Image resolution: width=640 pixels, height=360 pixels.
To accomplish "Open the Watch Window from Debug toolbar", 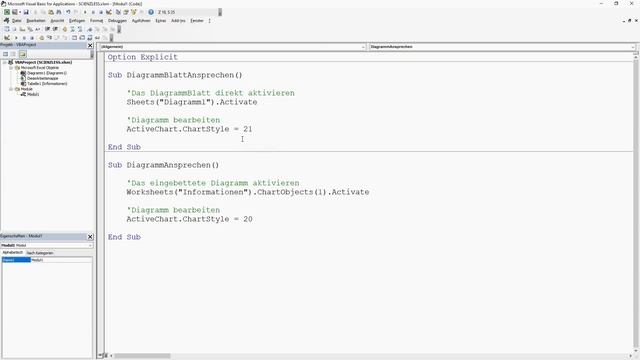I will [x=90, y=38].
